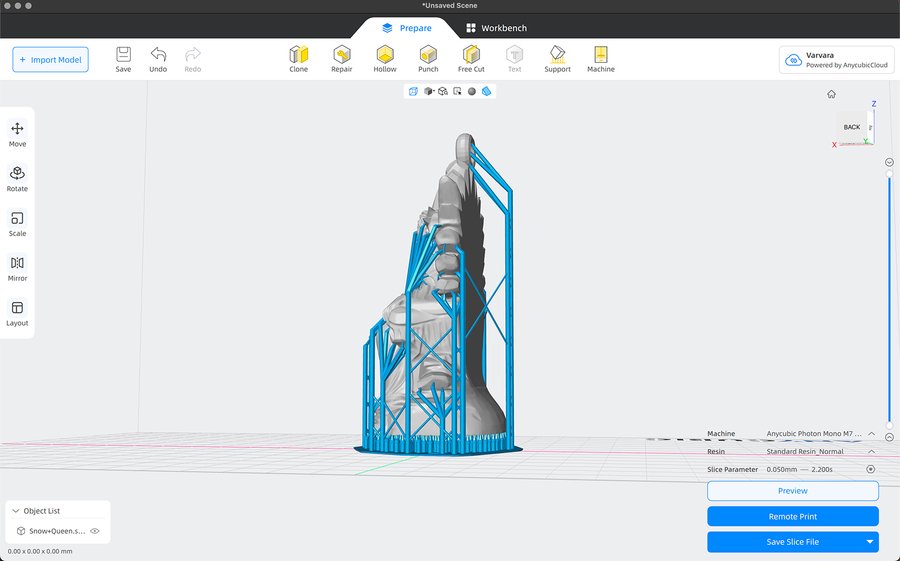Screen dimensions: 900x561
Task: Reset view with the home icon
Action: (x=831, y=94)
